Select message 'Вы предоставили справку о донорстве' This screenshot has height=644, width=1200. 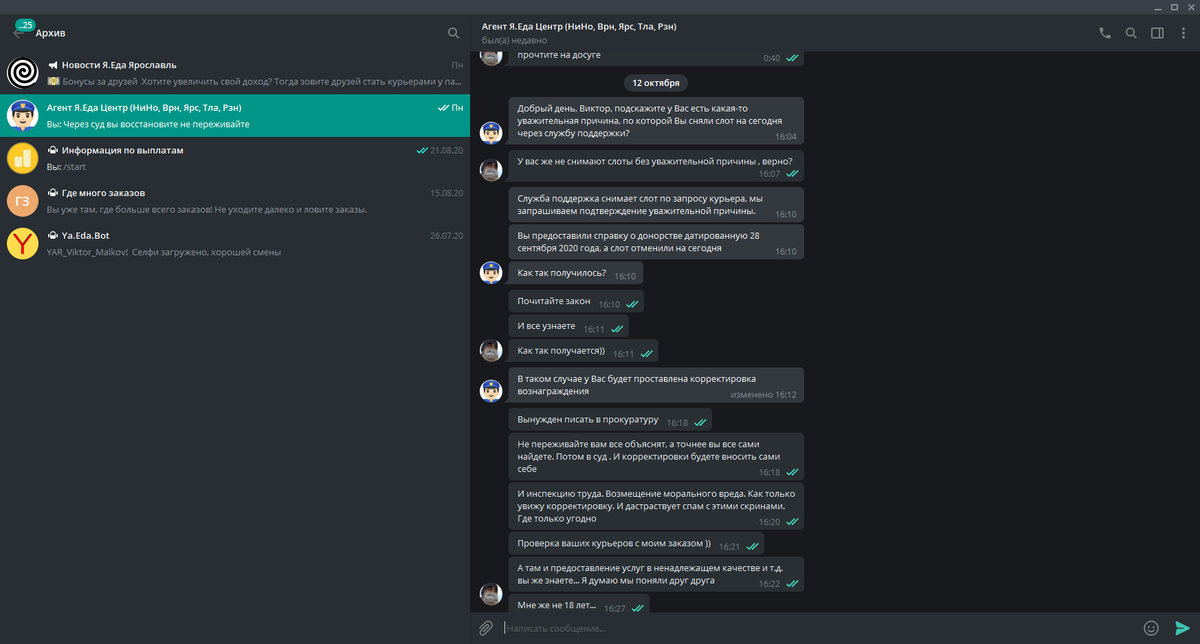[x=656, y=241]
